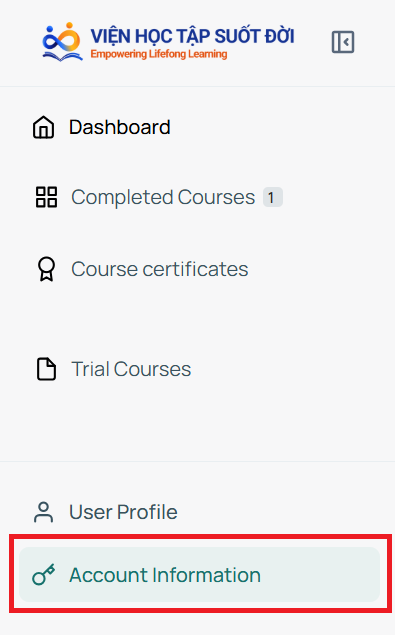Click the VIỆN HỌC TẬP SUỐT ĐỜI title
395x635 pixels.
click(192, 36)
